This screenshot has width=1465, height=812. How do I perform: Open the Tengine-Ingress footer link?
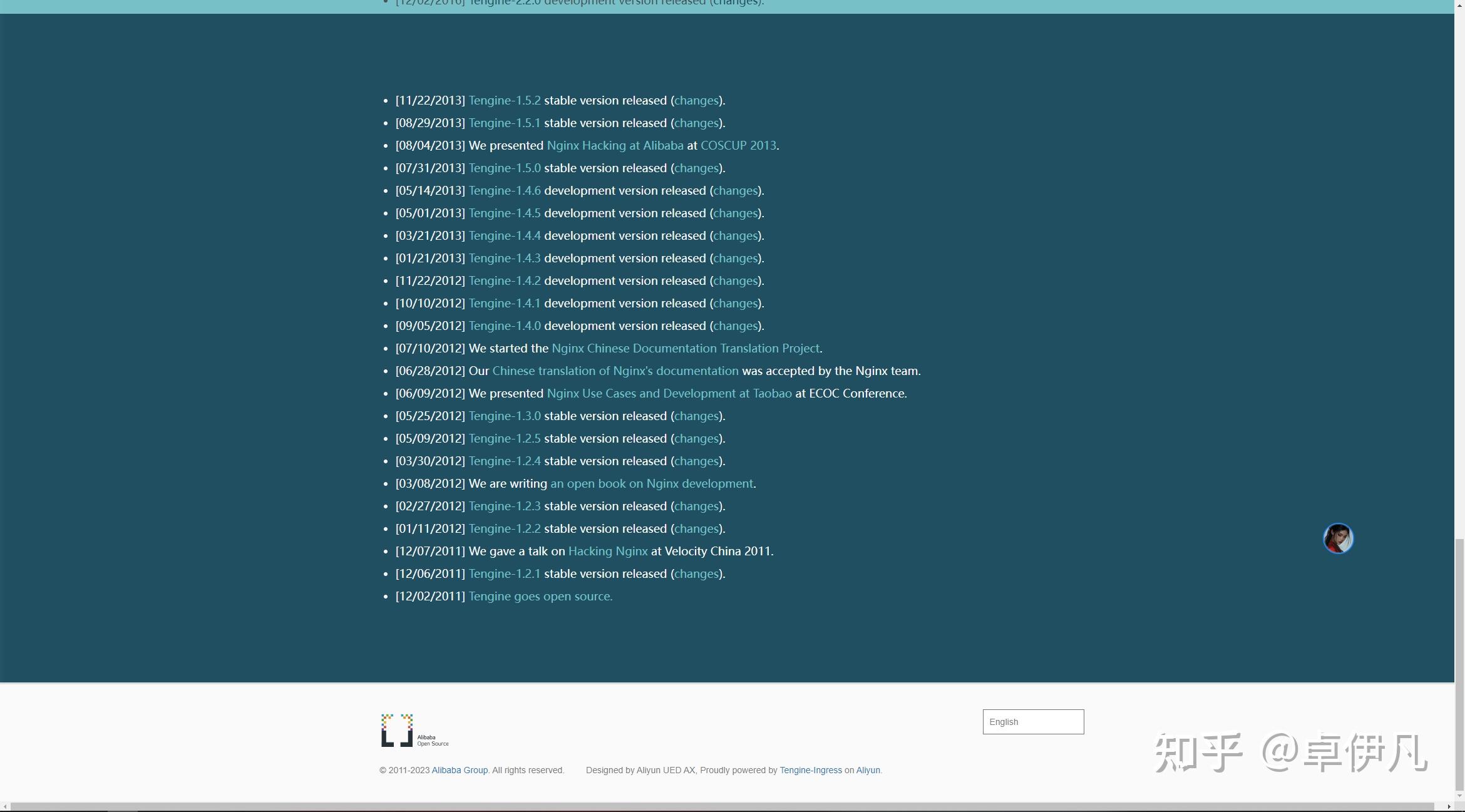[x=810, y=770]
